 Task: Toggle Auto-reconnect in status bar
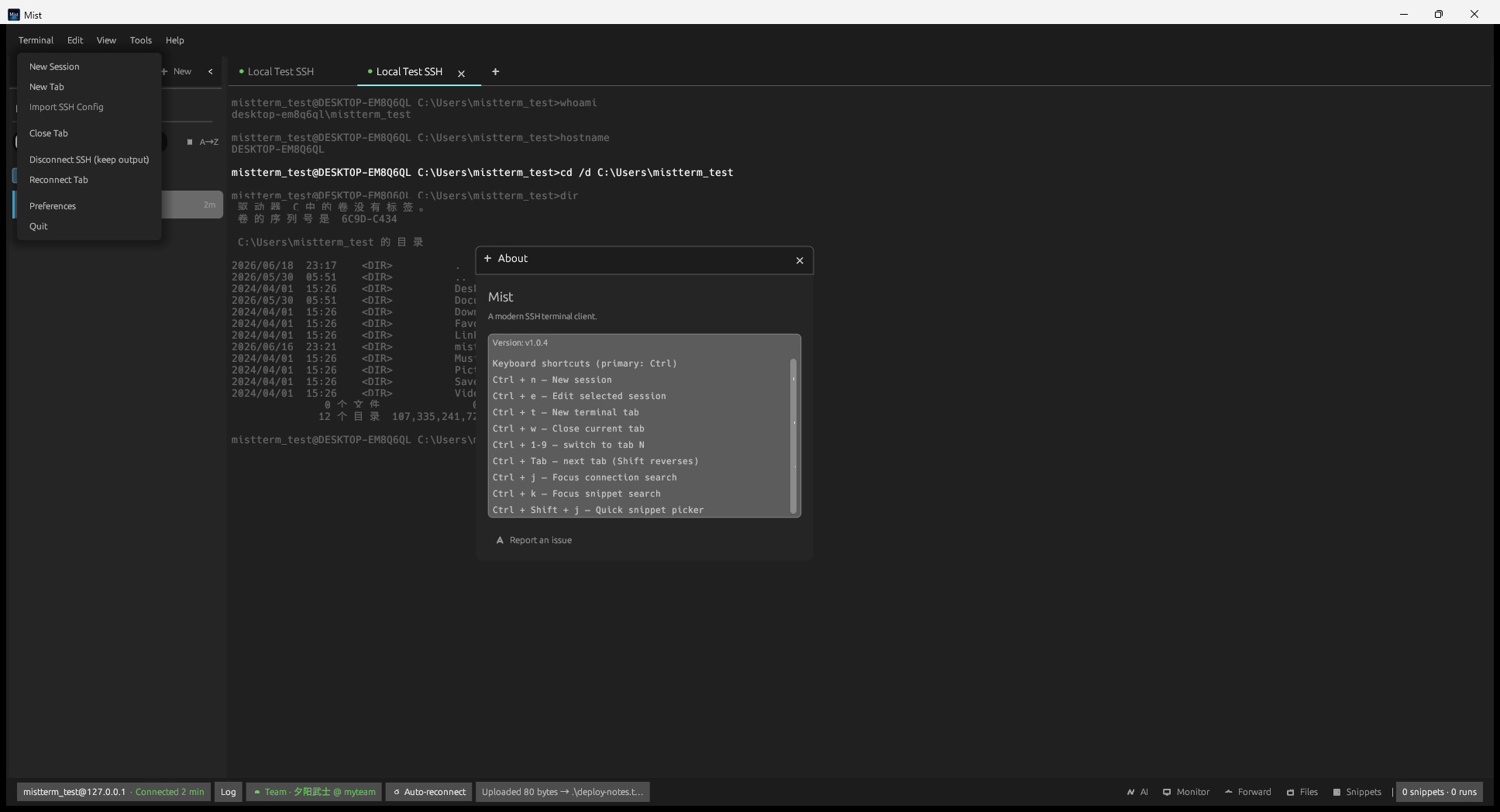(x=430, y=792)
